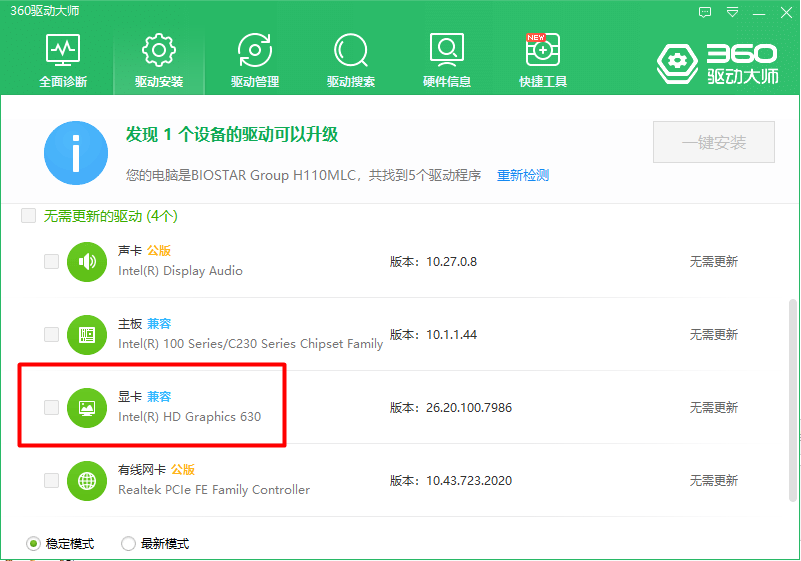The height and width of the screenshot is (561, 801).
Task: Close the 360驱动大师 window
Action: 786,12
